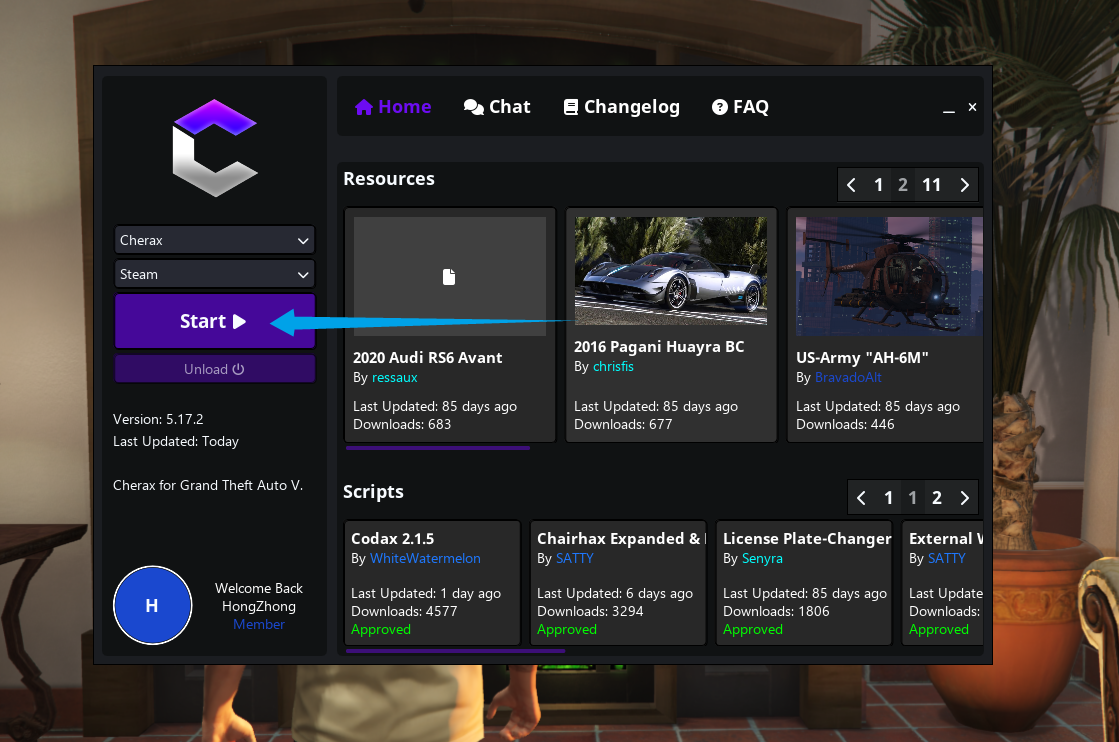This screenshot has width=1119, height=742.
Task: Click the Unload button
Action: [214, 369]
